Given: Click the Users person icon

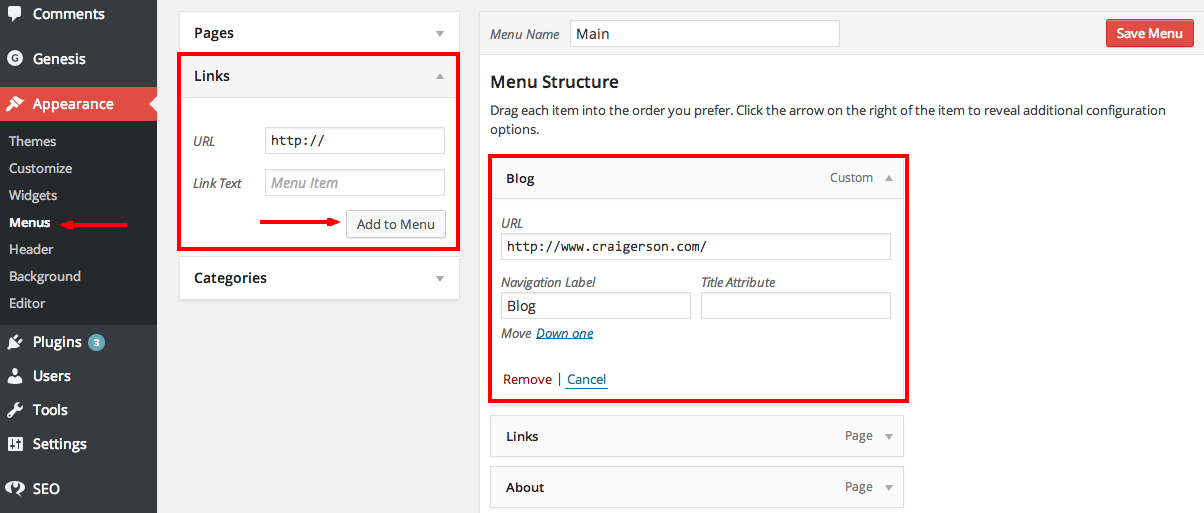Looking at the screenshot, I should [x=15, y=376].
